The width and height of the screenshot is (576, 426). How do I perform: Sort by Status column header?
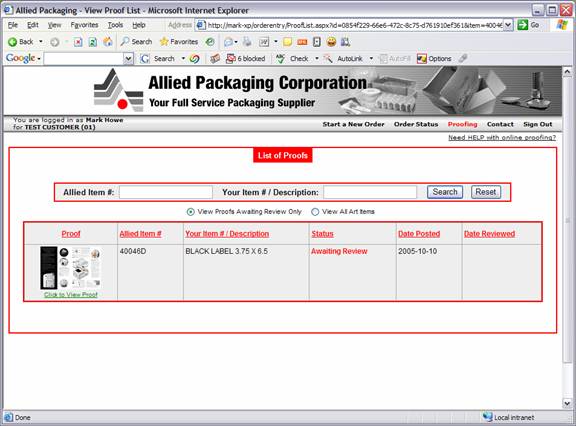click(x=322, y=234)
